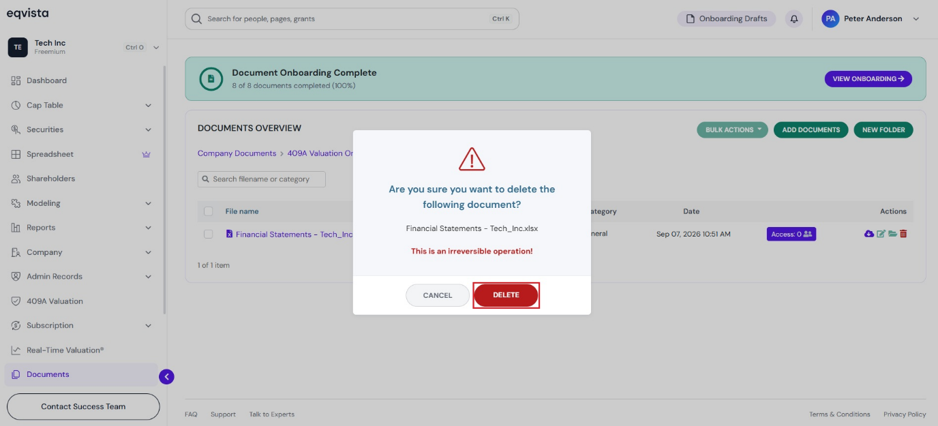Click ADD DOCUMENTS button

[811, 130]
